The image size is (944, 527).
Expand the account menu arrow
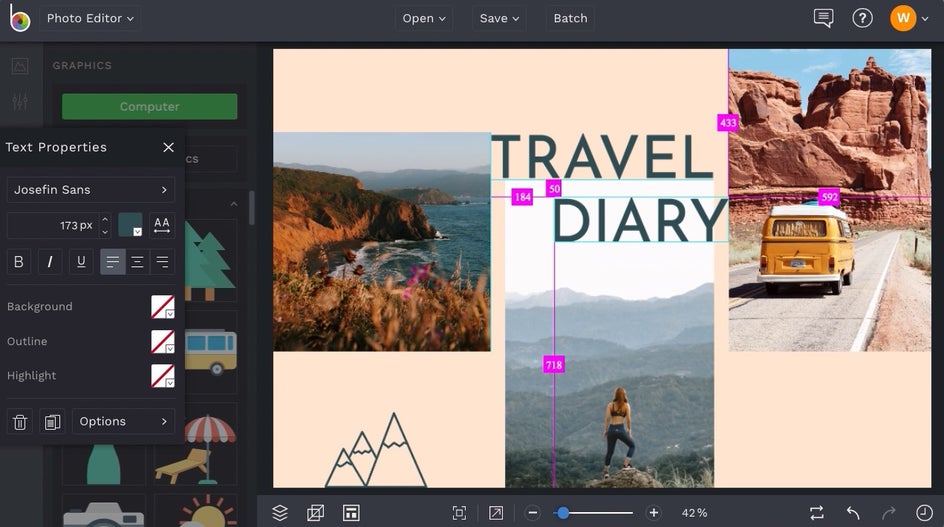pyautogui.click(x=925, y=19)
